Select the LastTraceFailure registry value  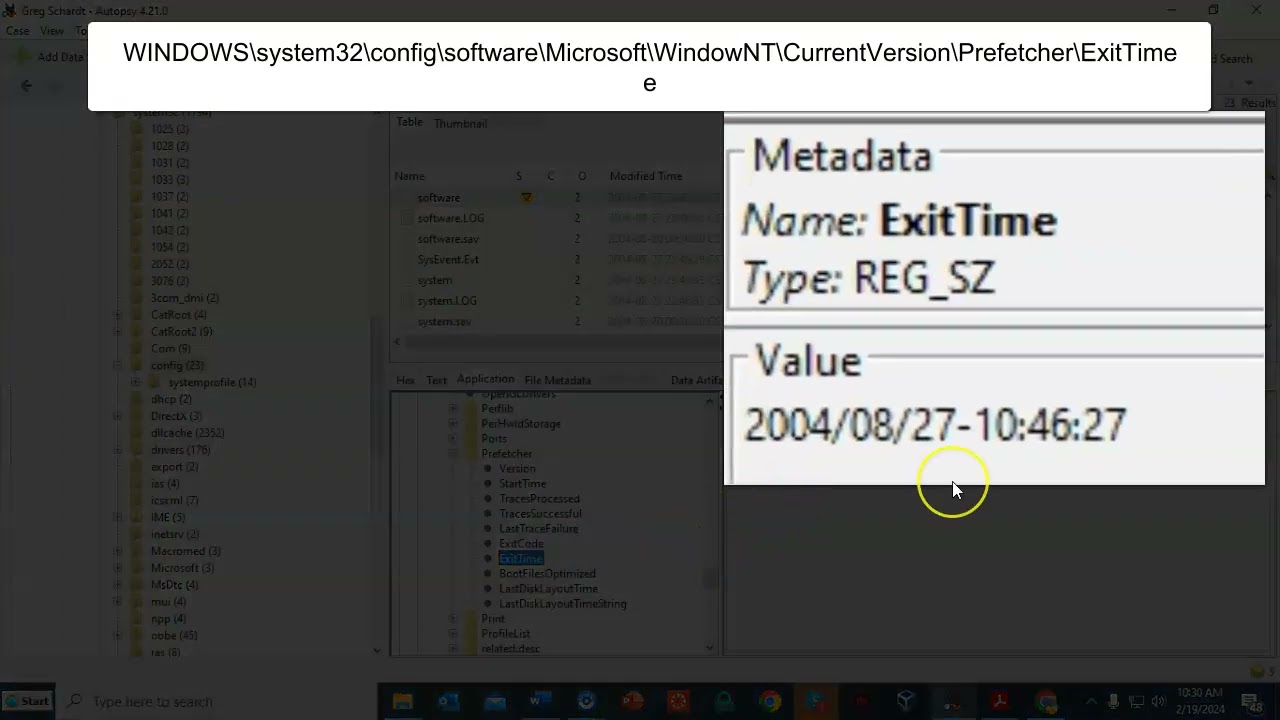click(x=538, y=529)
